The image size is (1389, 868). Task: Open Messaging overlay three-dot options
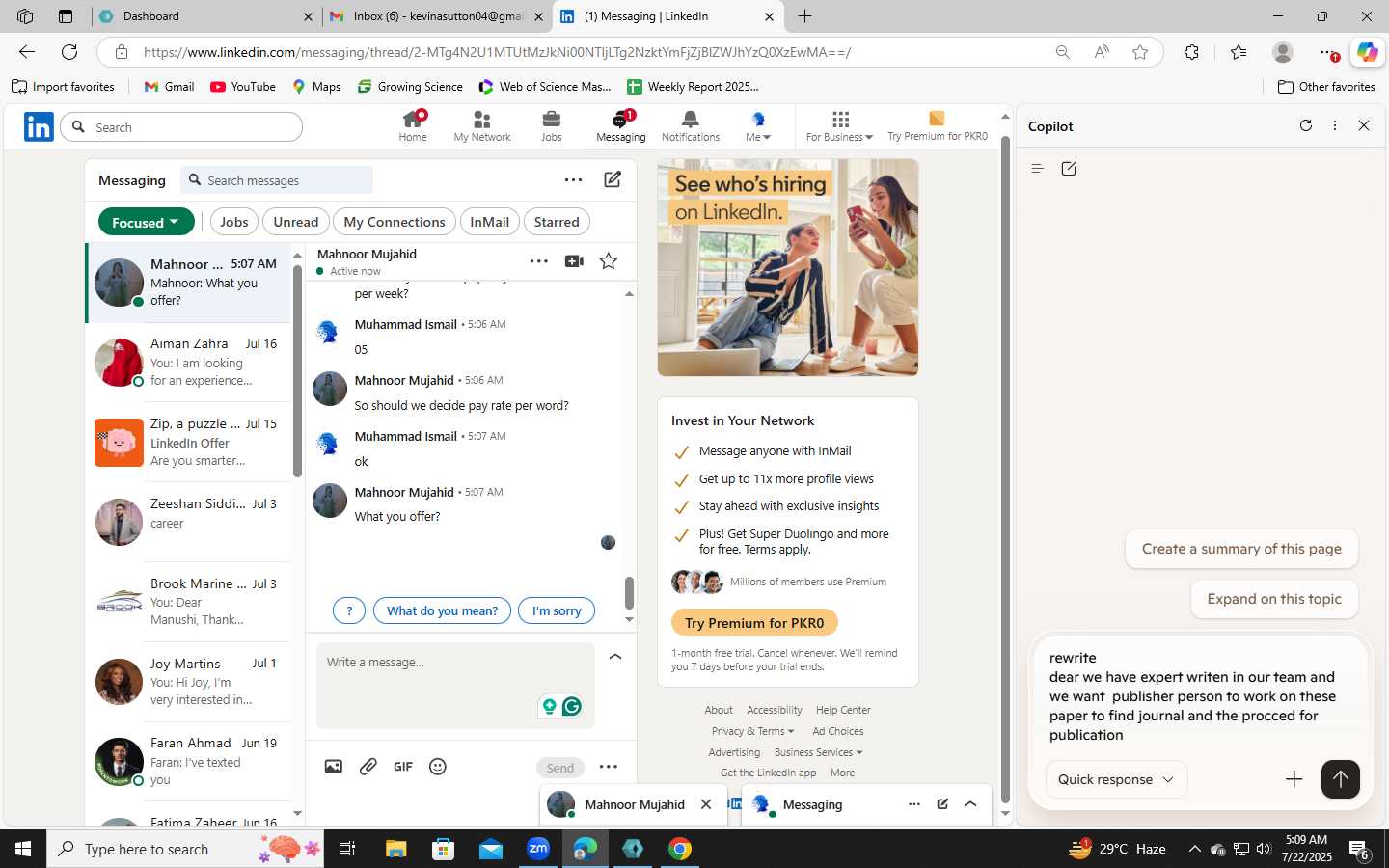[913, 804]
